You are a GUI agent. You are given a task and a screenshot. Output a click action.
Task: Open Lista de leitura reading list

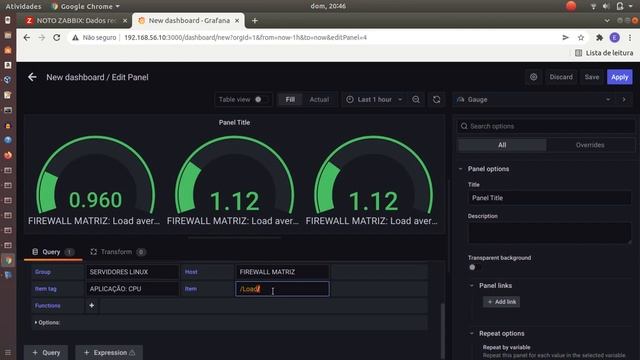click(x=604, y=53)
